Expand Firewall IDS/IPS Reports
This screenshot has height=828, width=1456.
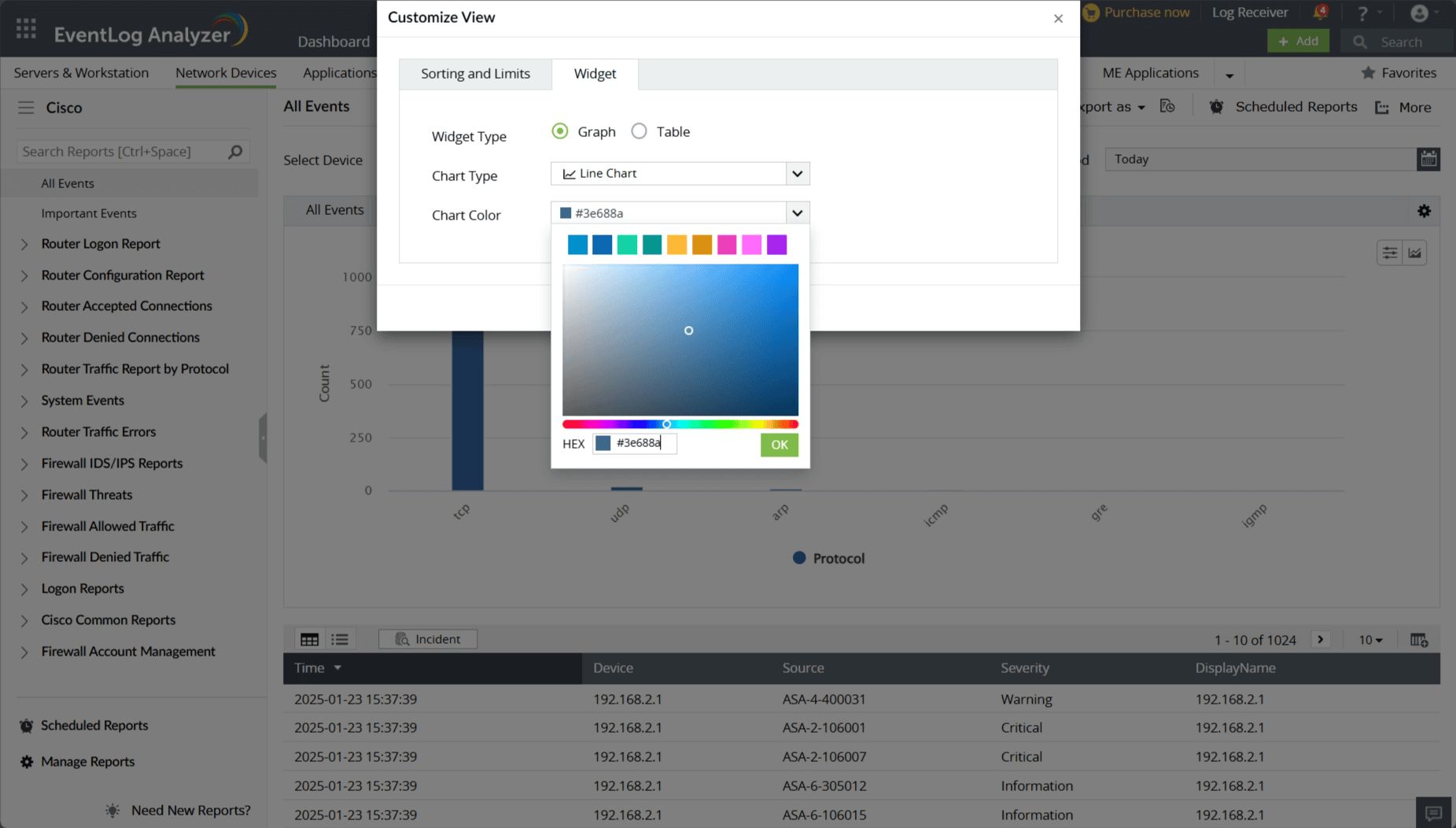coord(24,464)
